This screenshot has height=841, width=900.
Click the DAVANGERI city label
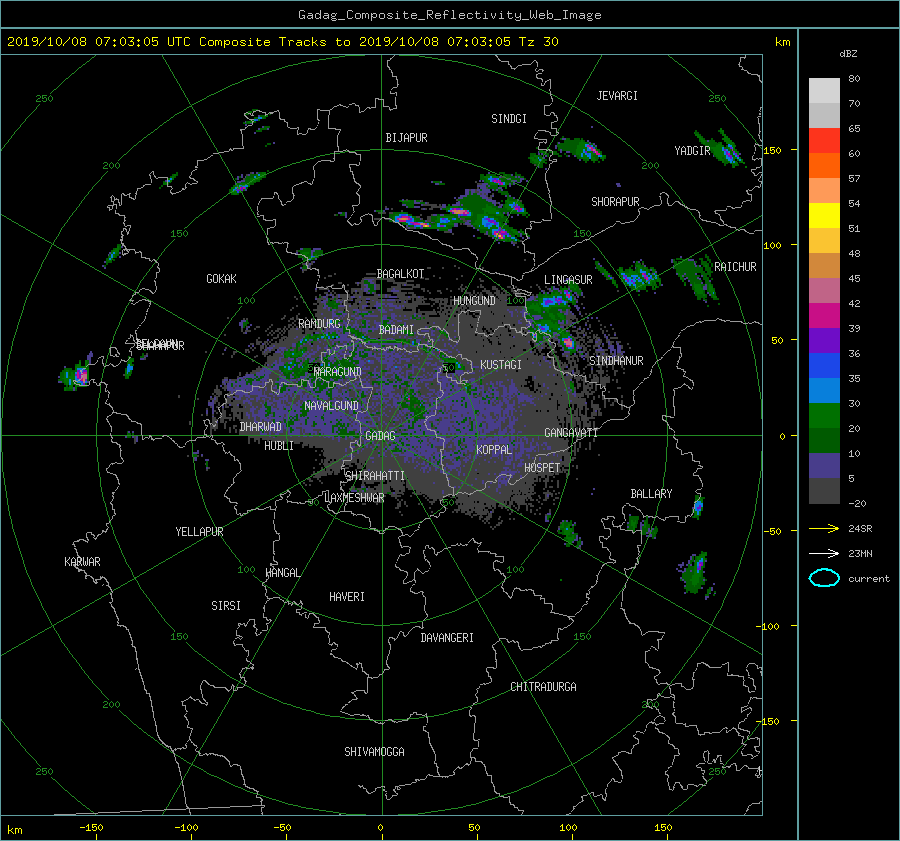(x=447, y=638)
